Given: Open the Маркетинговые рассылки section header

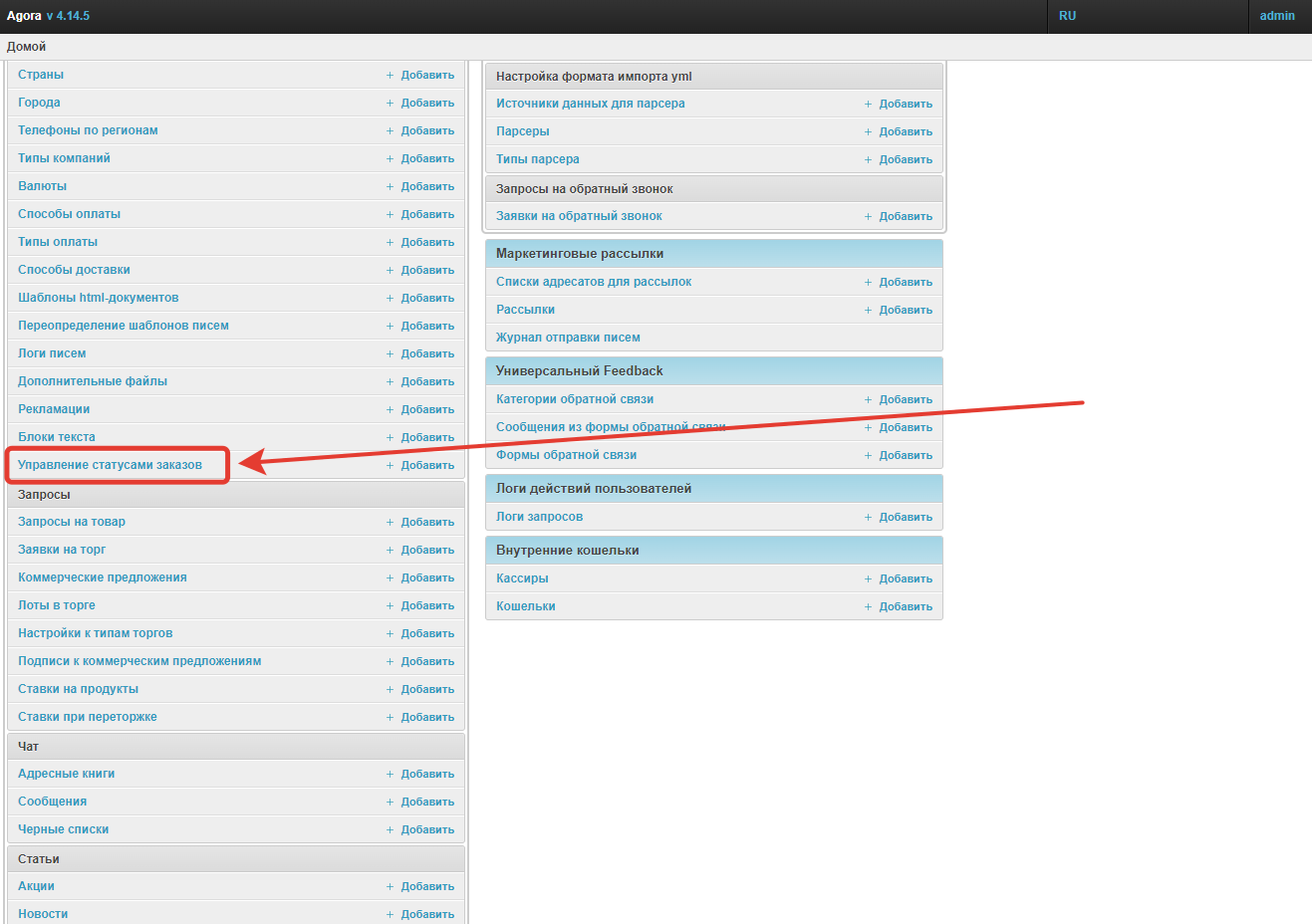Looking at the screenshot, I should click(x=580, y=254).
